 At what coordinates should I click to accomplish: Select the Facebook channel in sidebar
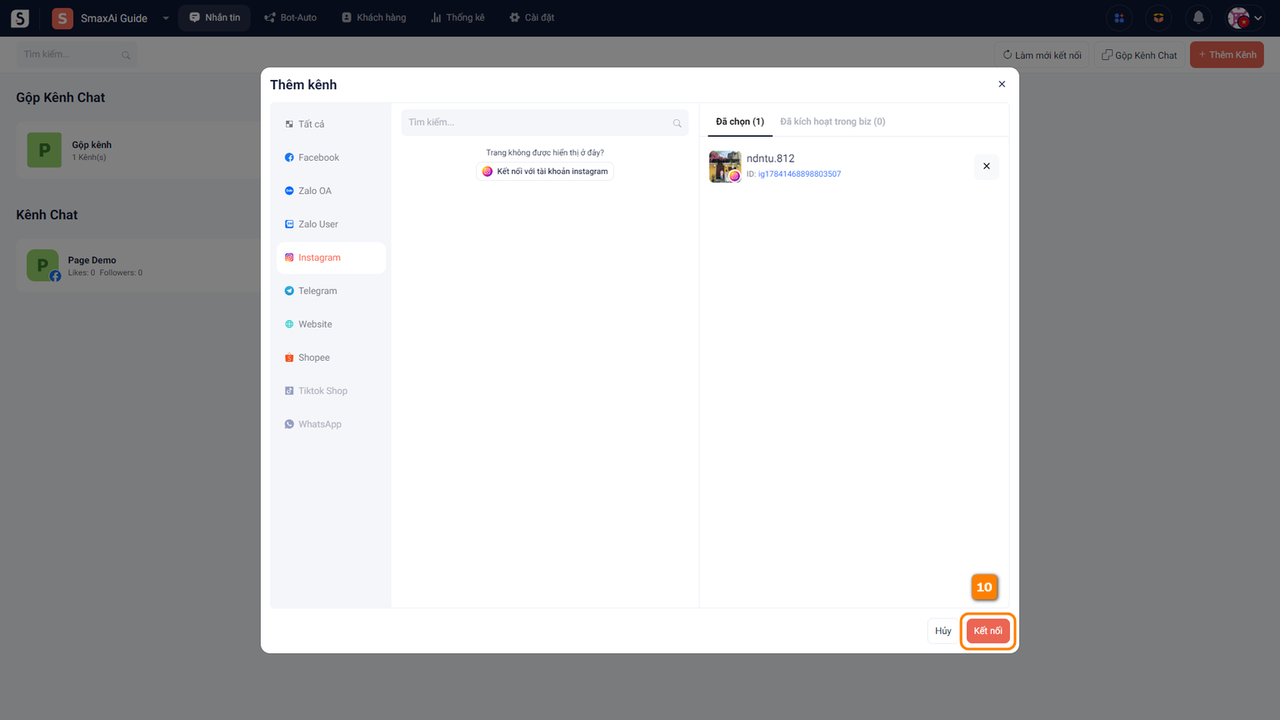coord(318,158)
